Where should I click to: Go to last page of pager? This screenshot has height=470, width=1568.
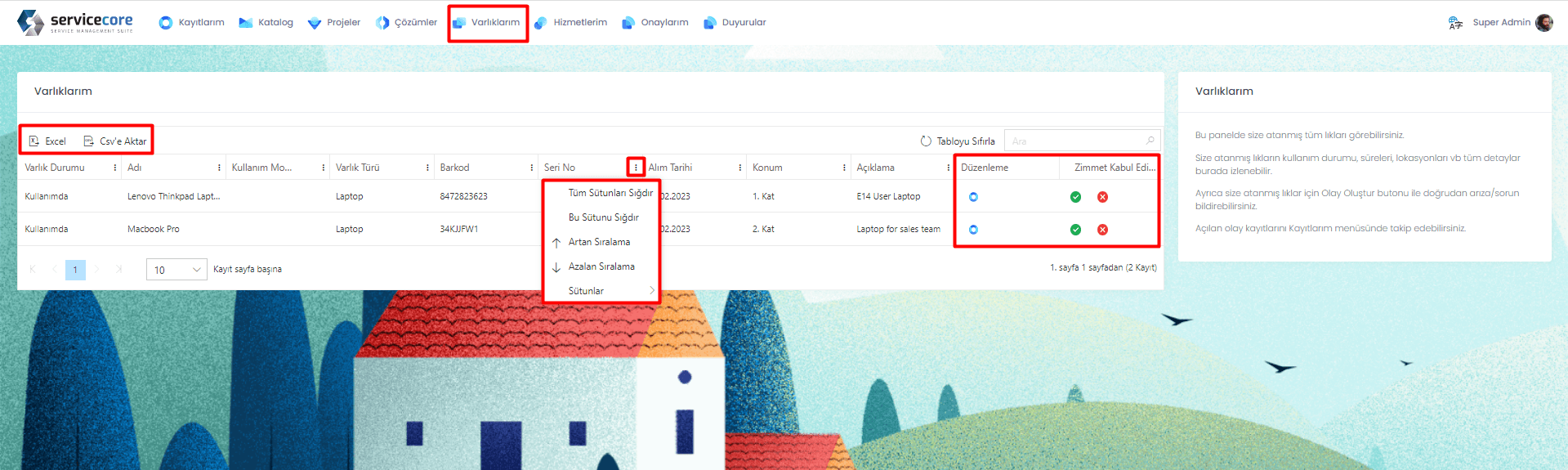pos(118,269)
